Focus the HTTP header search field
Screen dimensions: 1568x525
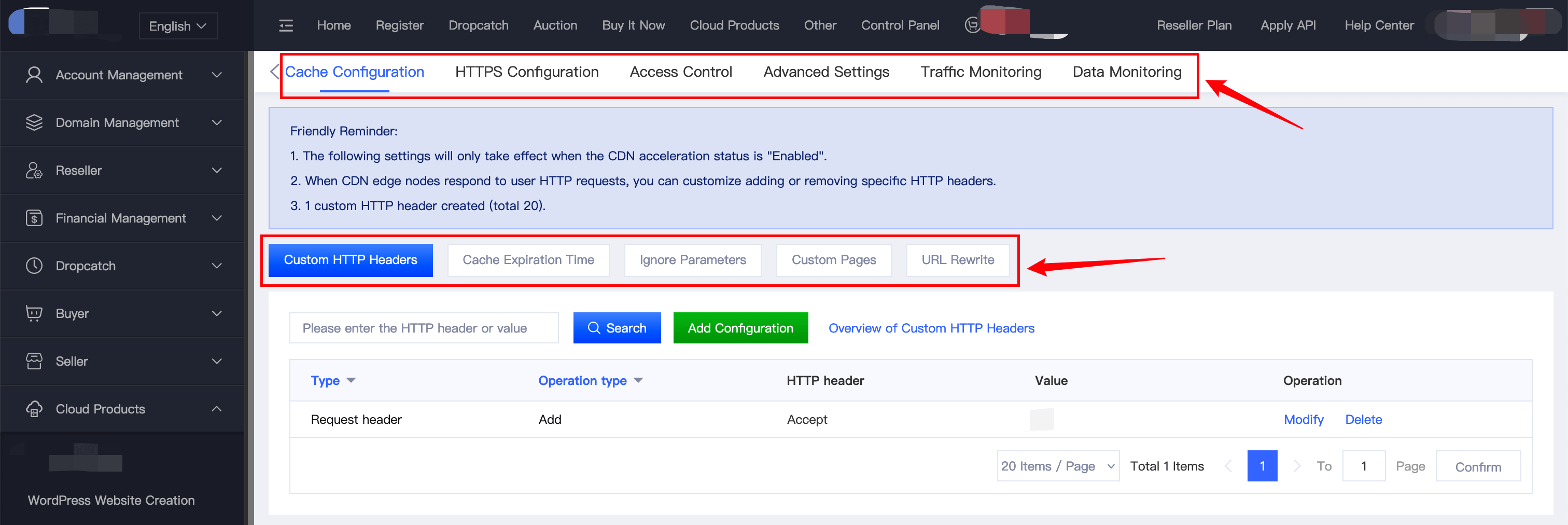424,328
